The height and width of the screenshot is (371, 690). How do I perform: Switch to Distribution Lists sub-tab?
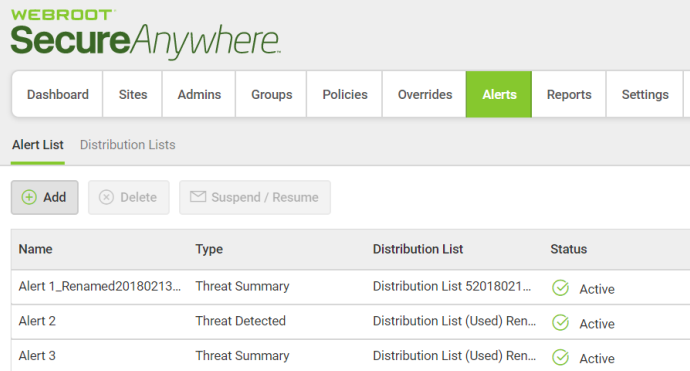pos(128,145)
